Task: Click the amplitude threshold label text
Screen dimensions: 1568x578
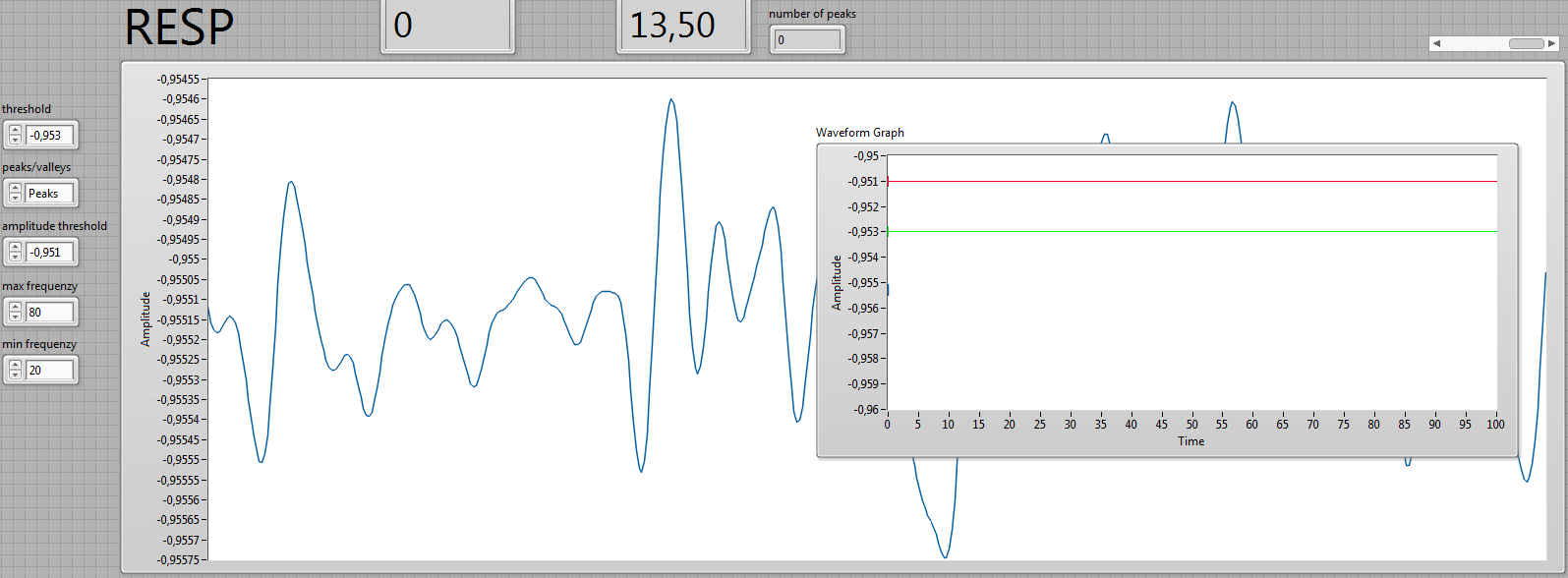Action: (54, 226)
